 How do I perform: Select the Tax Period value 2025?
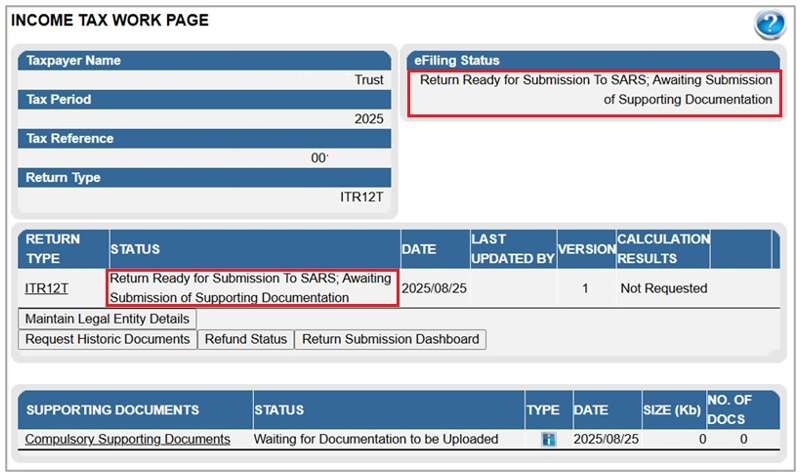(x=368, y=119)
